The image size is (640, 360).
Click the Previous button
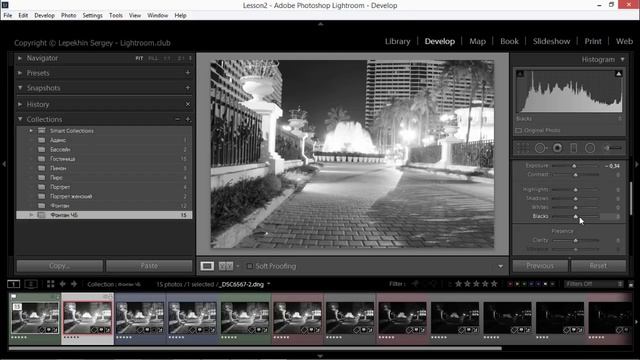(540, 266)
